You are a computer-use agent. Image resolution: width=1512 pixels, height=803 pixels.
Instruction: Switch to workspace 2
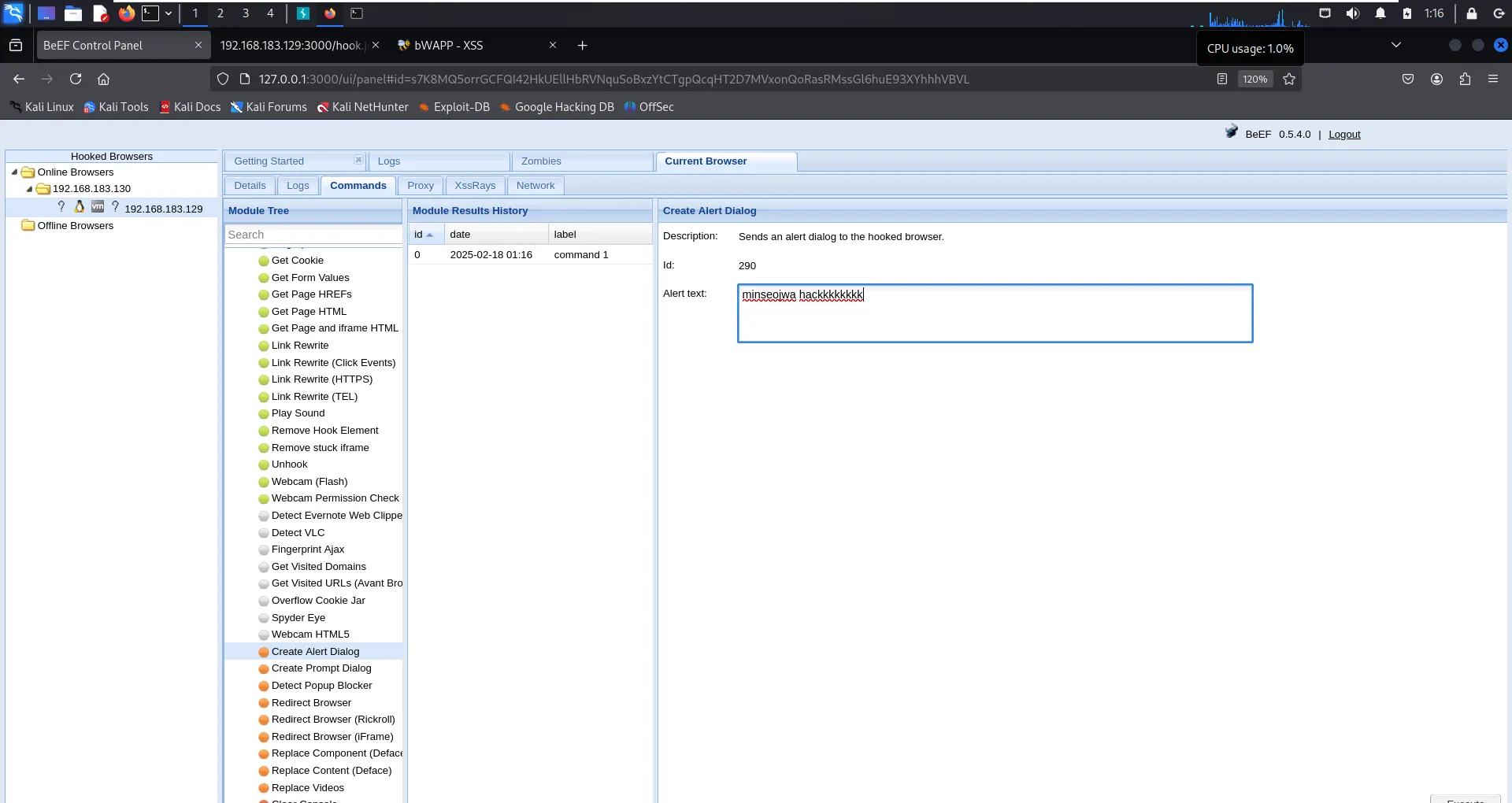220,13
